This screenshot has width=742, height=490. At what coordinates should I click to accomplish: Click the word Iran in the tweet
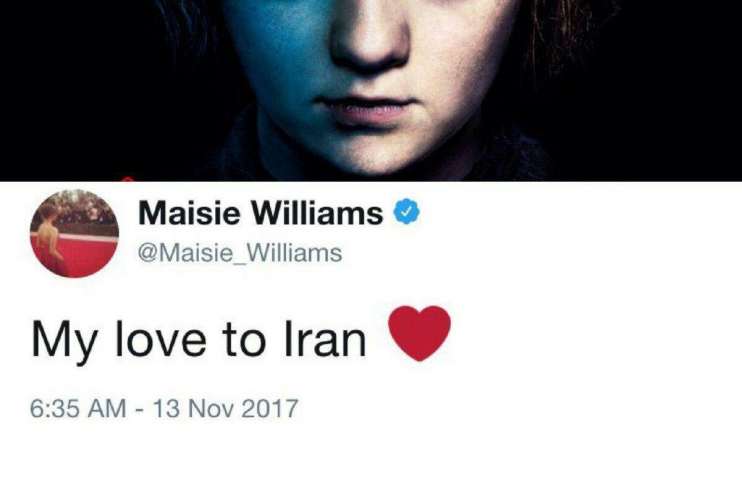click(325, 339)
